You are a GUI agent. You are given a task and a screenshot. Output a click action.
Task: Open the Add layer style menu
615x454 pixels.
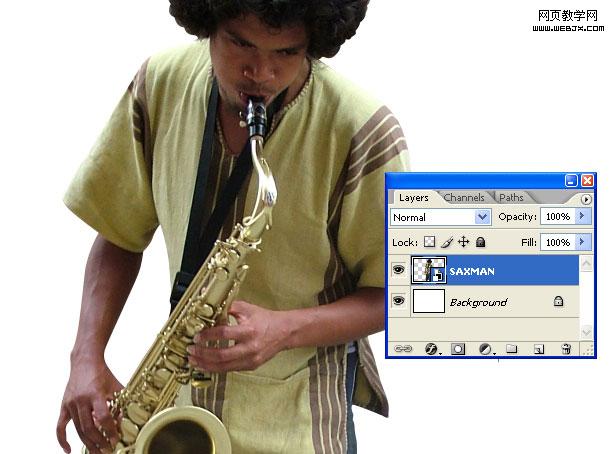tap(431, 349)
